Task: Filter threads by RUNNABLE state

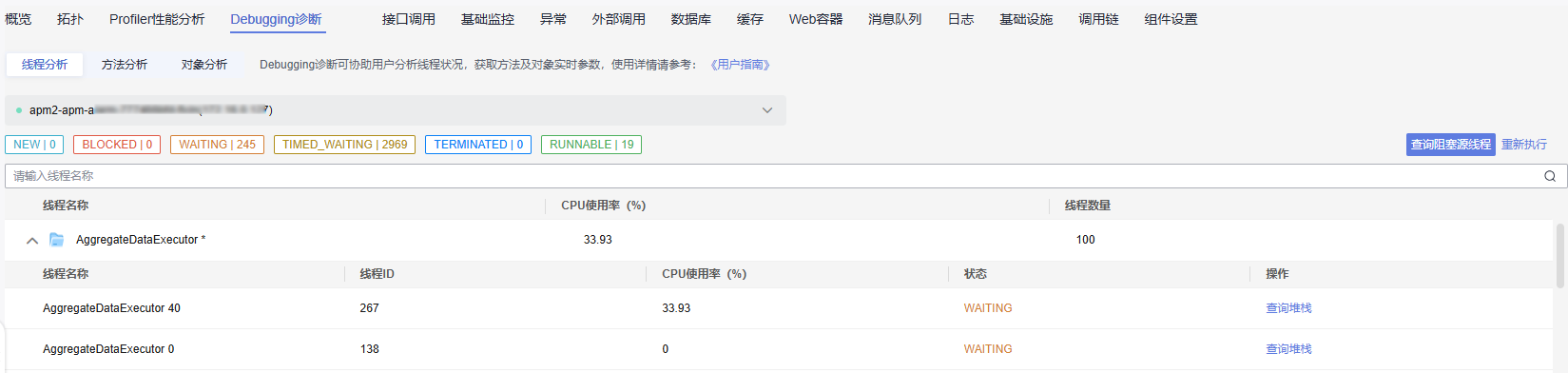Action: (591, 145)
